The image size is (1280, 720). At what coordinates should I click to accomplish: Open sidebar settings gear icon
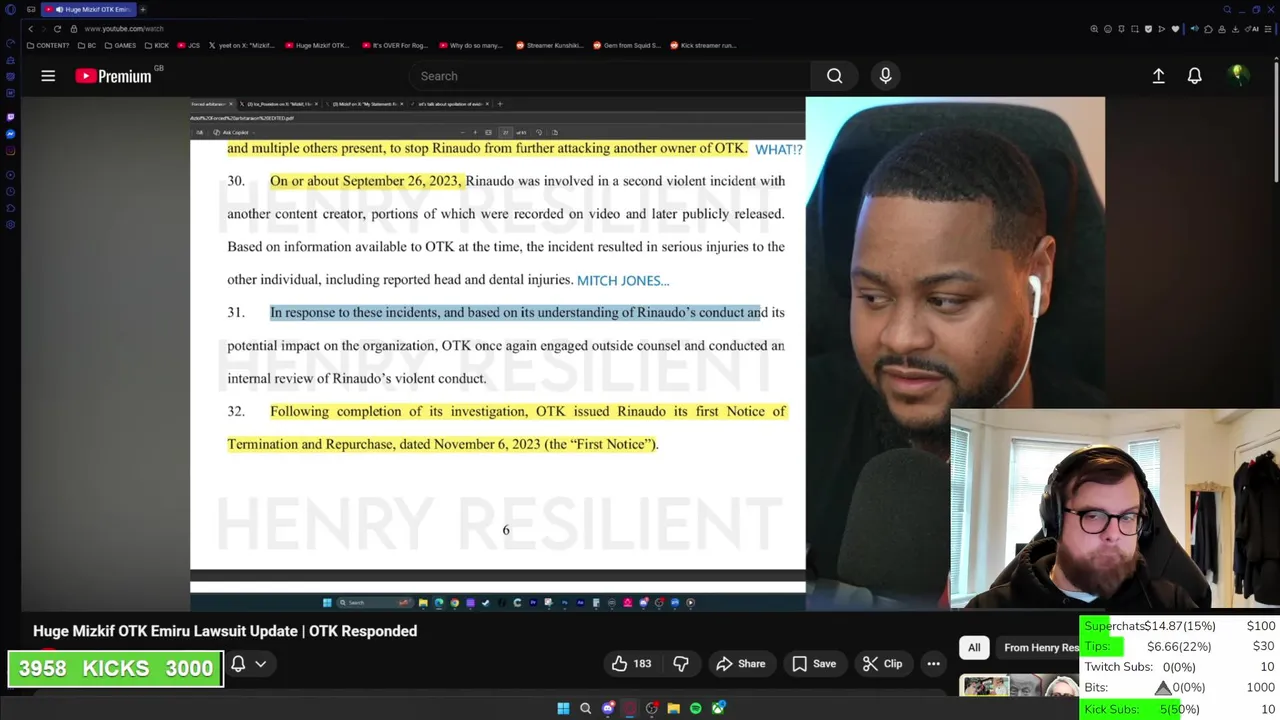(x=11, y=225)
